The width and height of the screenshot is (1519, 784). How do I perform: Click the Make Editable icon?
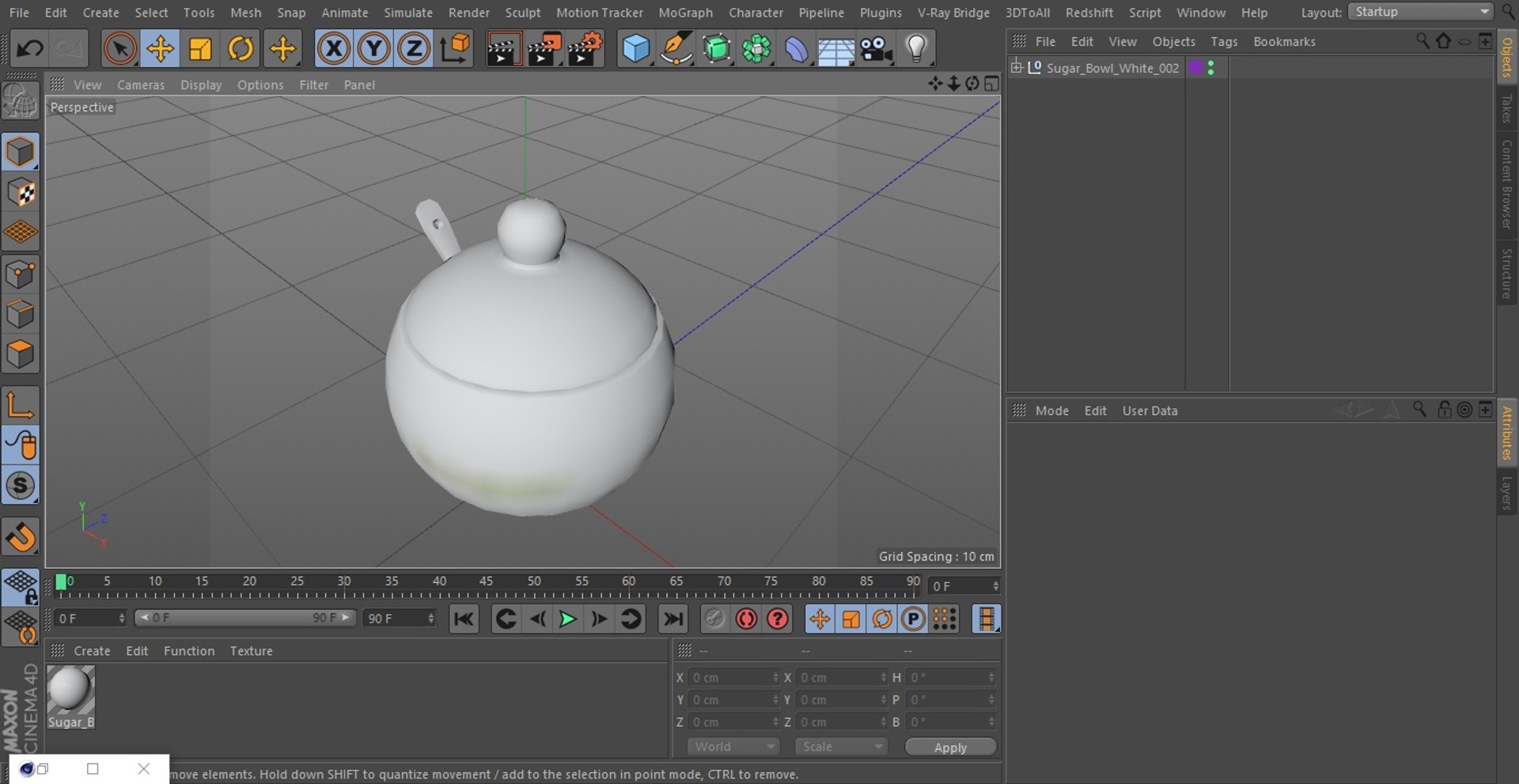point(21,102)
